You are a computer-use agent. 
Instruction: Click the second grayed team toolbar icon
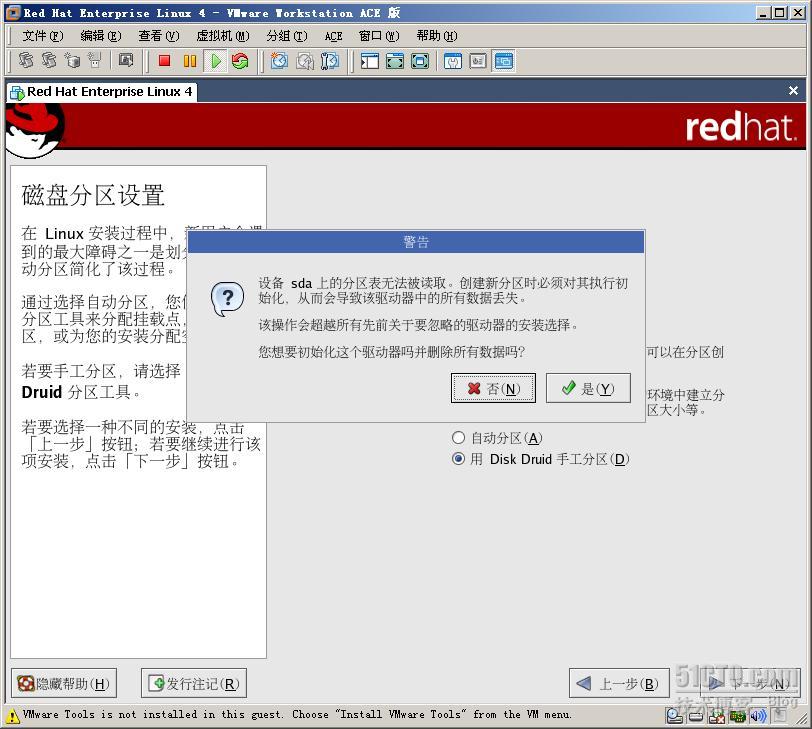click(x=49, y=61)
